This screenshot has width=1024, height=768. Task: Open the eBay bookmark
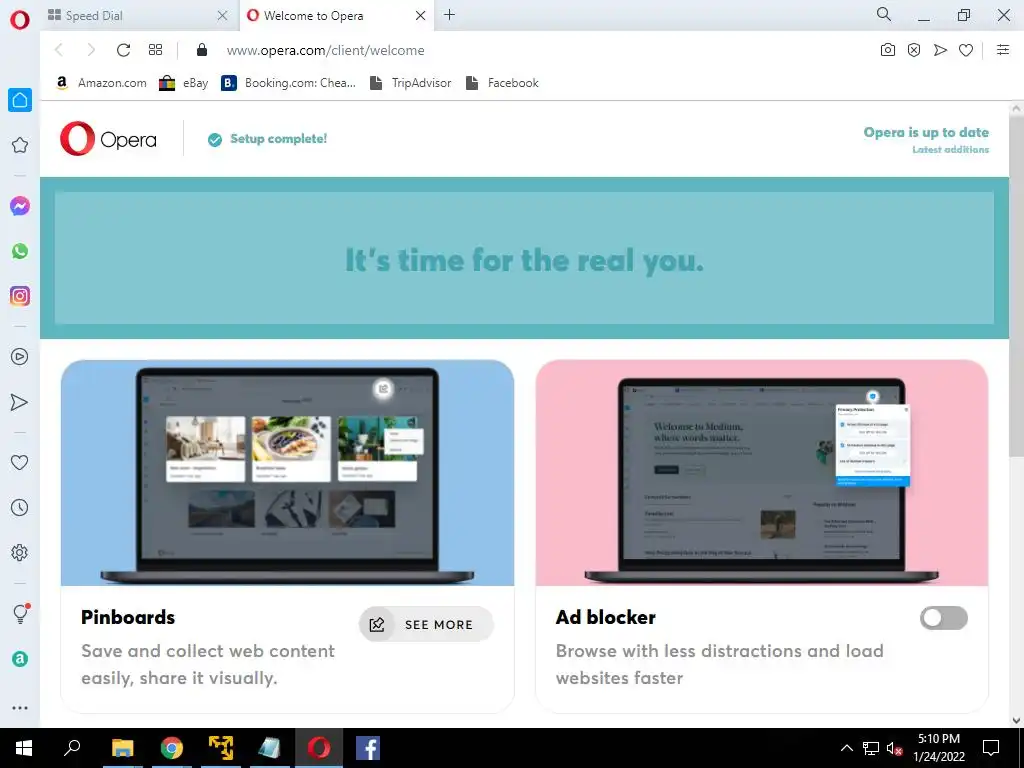pos(184,83)
